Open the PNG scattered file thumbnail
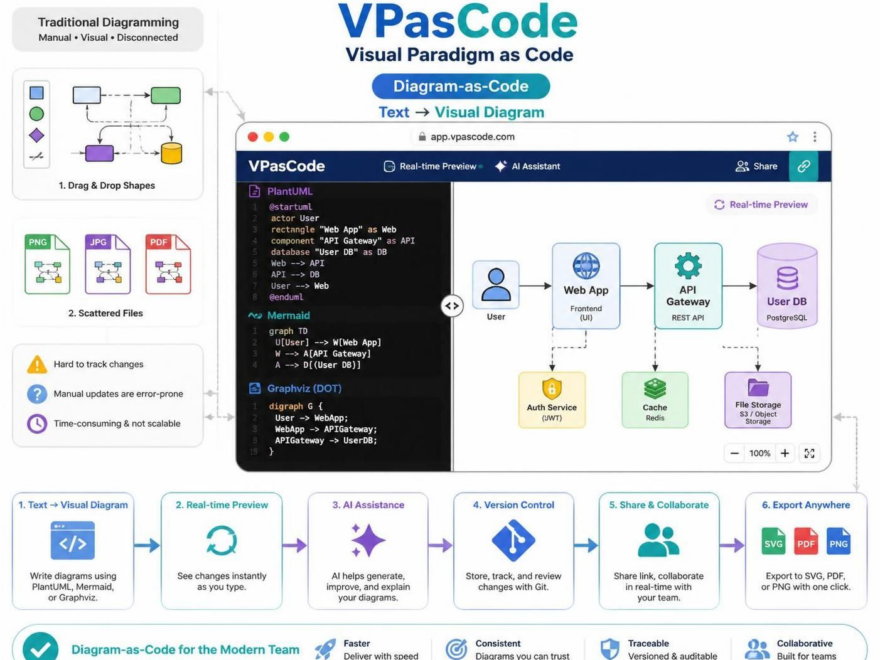 pos(47,264)
